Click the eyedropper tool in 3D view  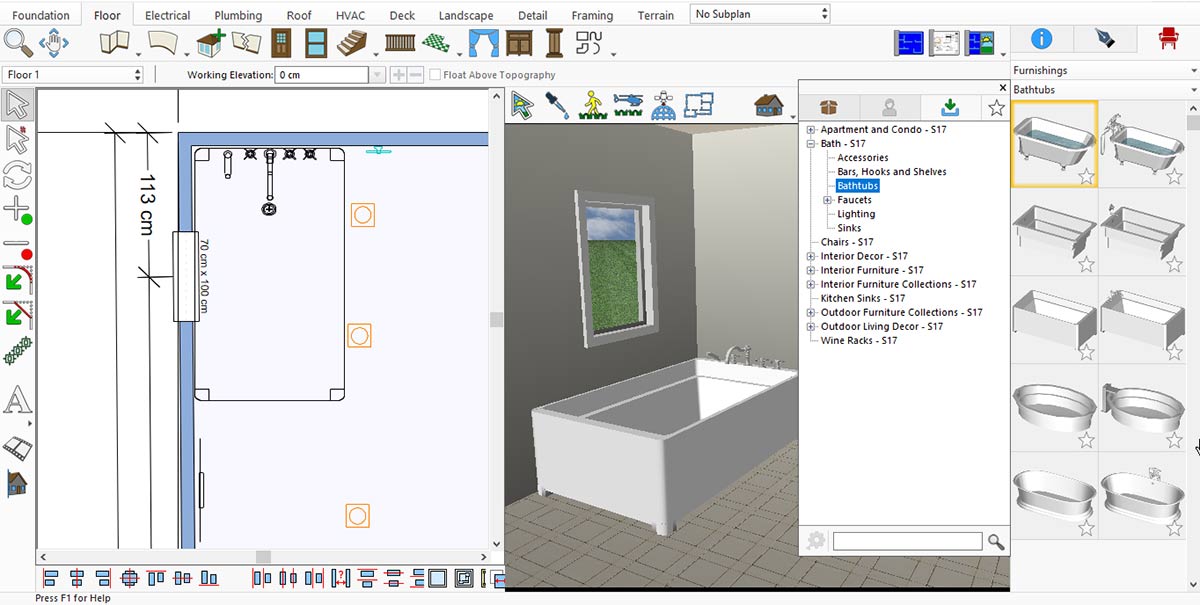click(557, 105)
